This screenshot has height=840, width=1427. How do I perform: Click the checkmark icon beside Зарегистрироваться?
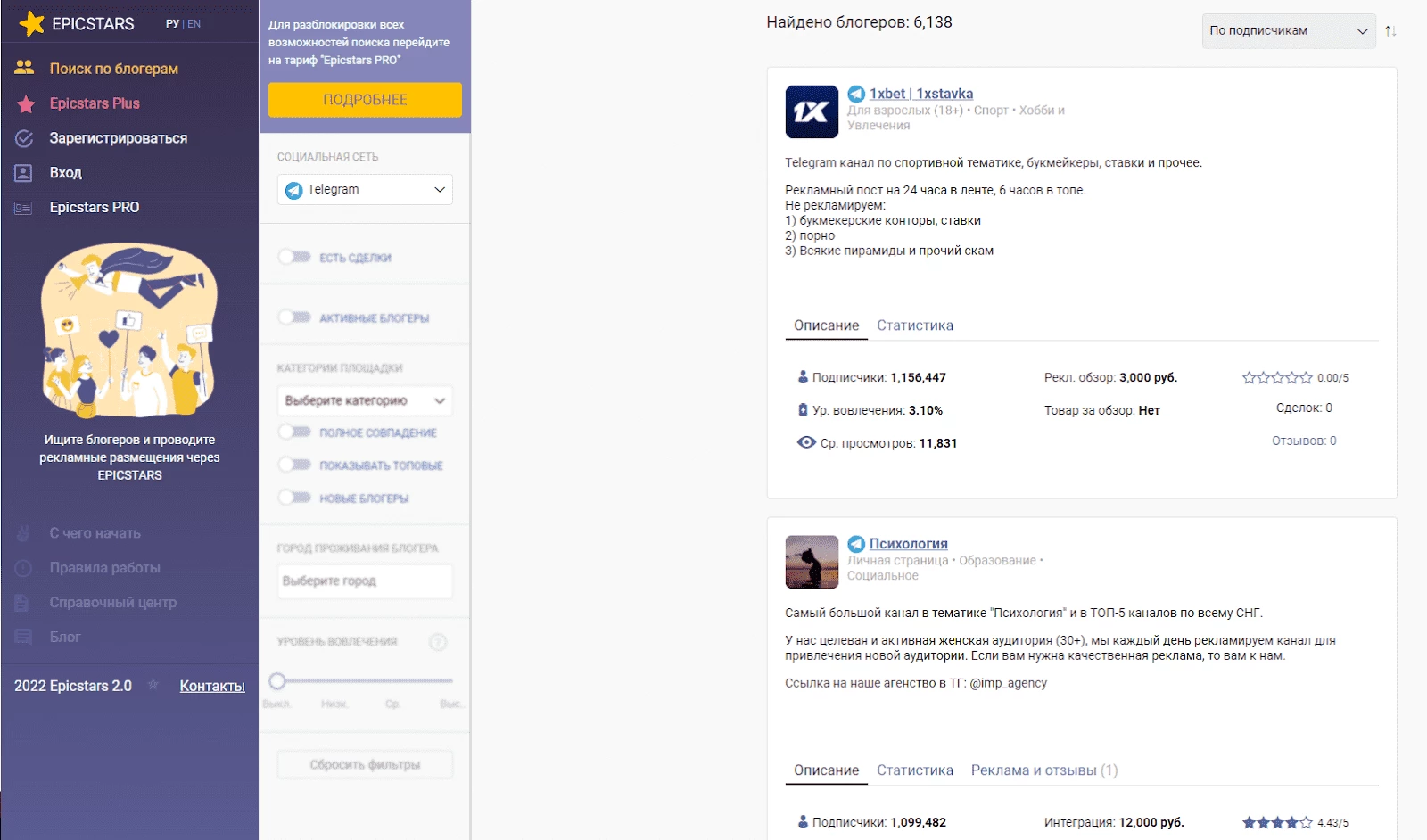click(24, 138)
